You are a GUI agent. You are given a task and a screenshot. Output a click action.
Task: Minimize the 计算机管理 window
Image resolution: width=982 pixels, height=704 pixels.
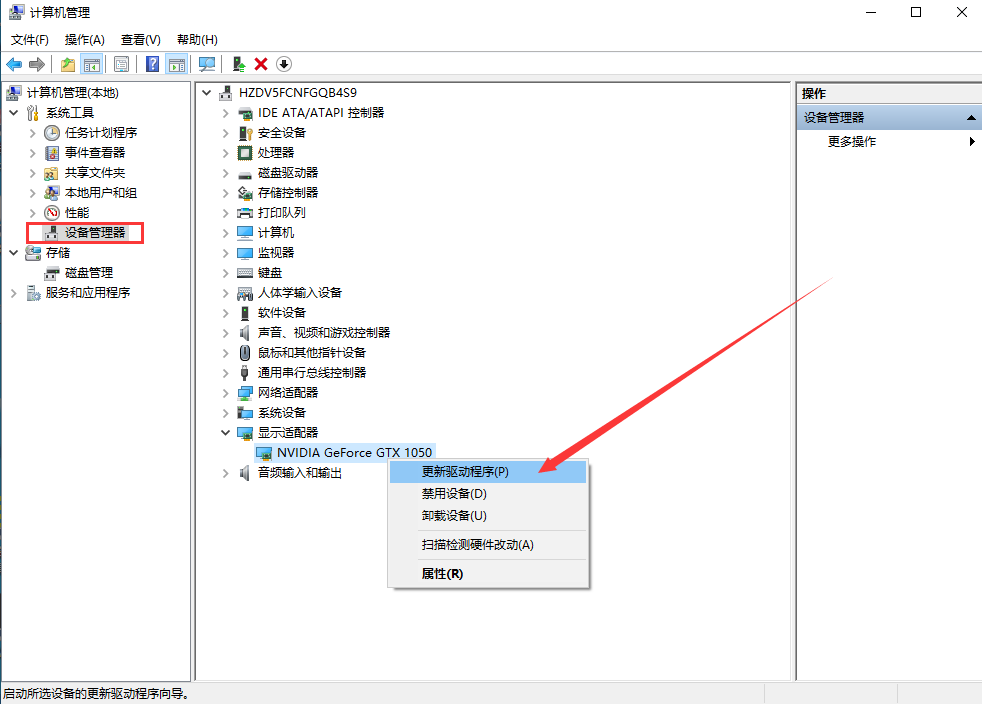[x=871, y=13]
